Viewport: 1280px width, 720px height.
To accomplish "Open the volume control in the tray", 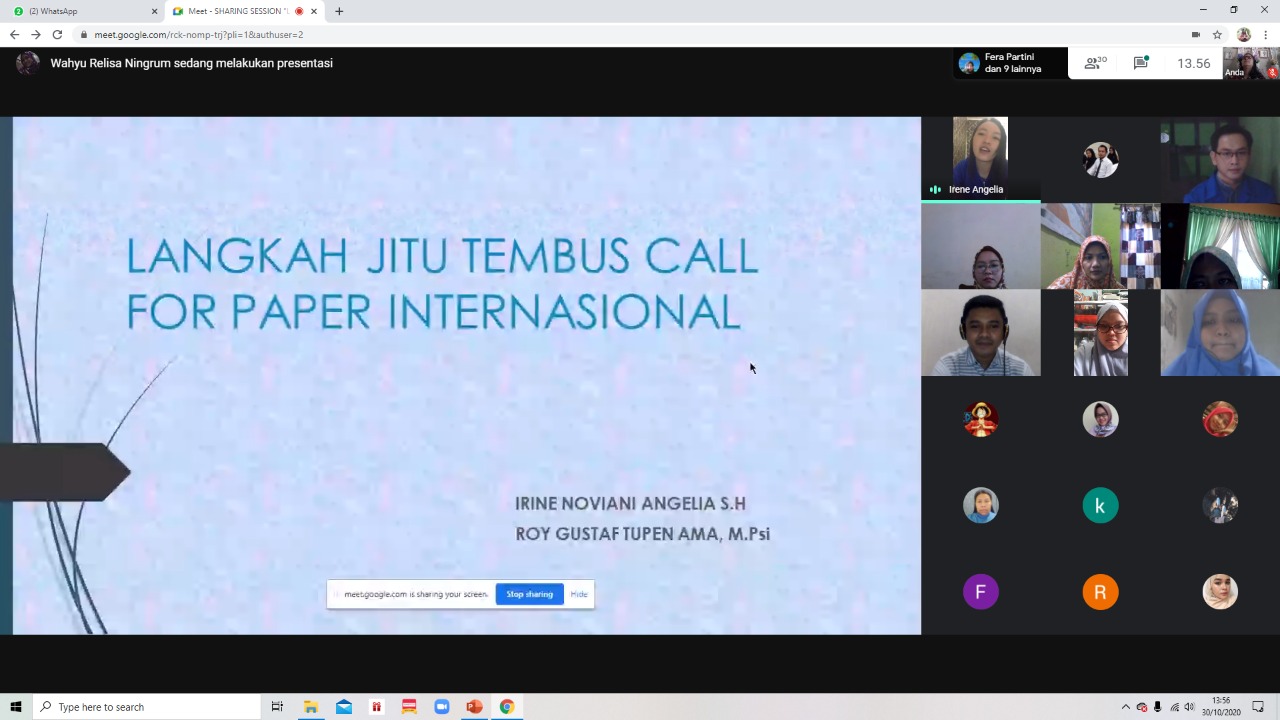I will (x=1189, y=707).
